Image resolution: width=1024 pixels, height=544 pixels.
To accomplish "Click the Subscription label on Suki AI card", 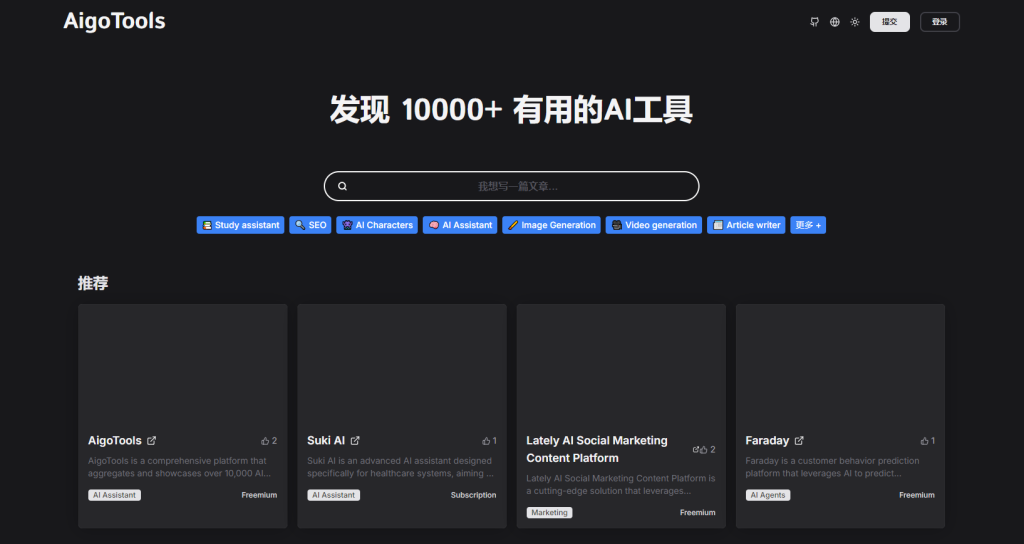I will tap(473, 495).
